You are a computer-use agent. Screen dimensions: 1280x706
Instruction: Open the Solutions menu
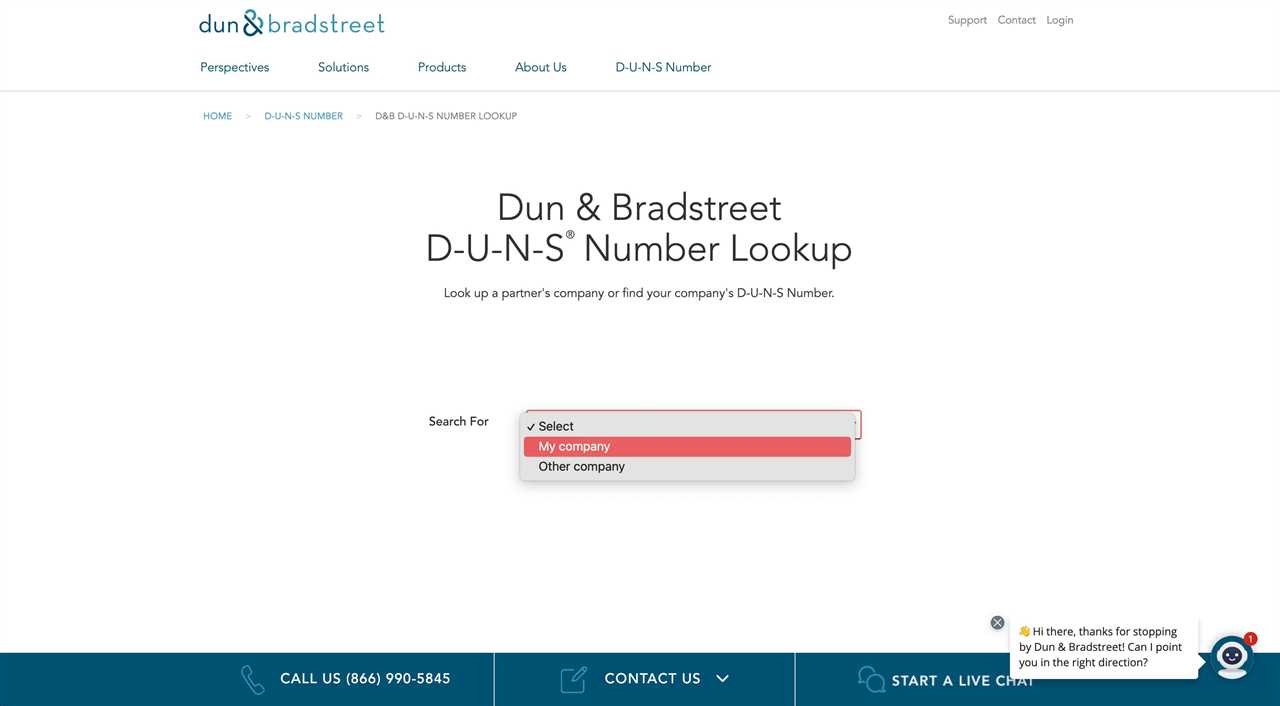pyautogui.click(x=343, y=67)
